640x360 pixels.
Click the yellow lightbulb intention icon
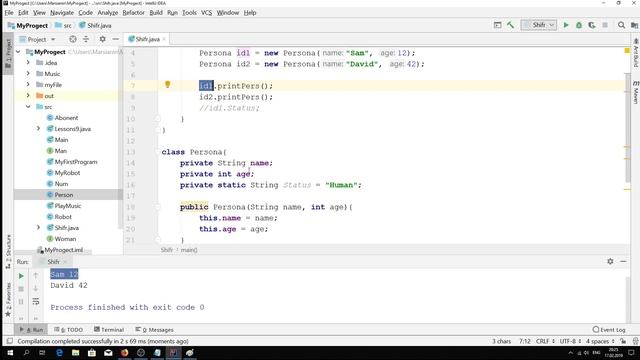pos(167,84)
